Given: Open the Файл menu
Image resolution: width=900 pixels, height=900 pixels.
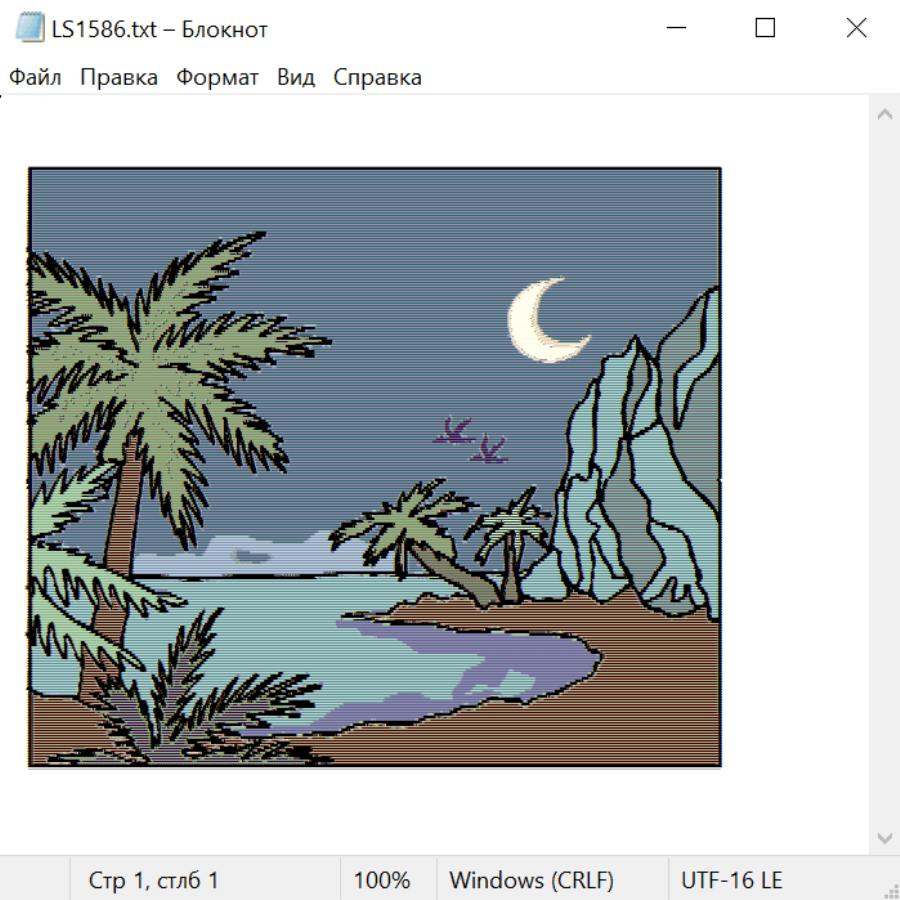Looking at the screenshot, I should (x=35, y=77).
